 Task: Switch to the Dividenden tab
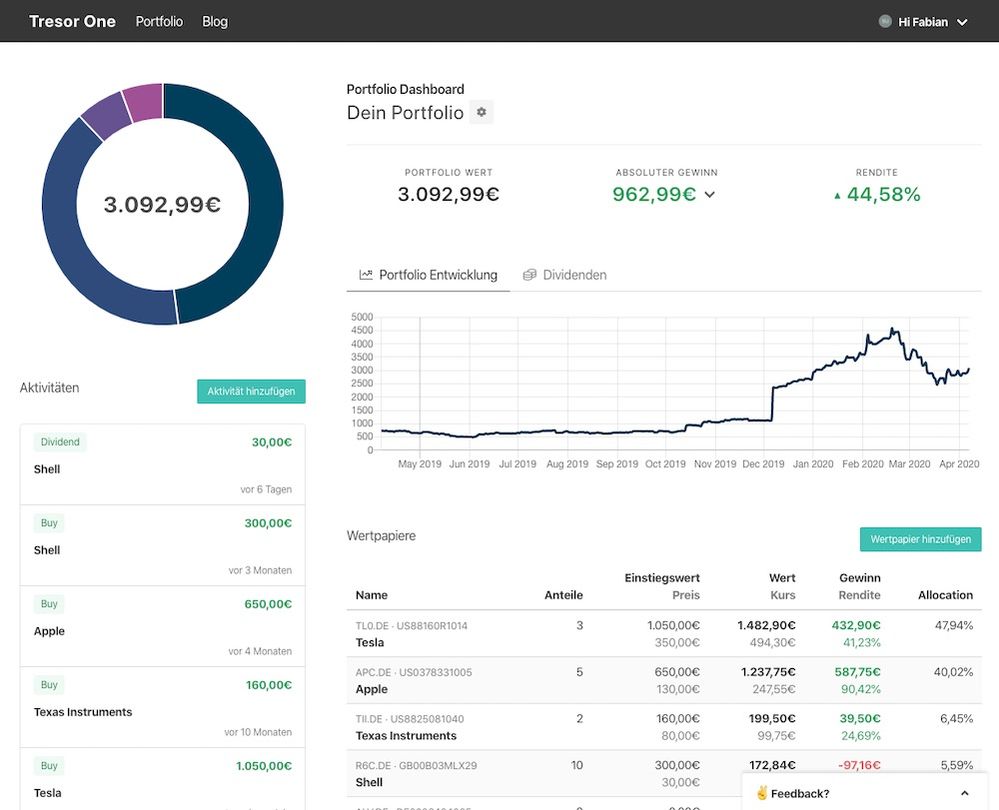(x=565, y=275)
